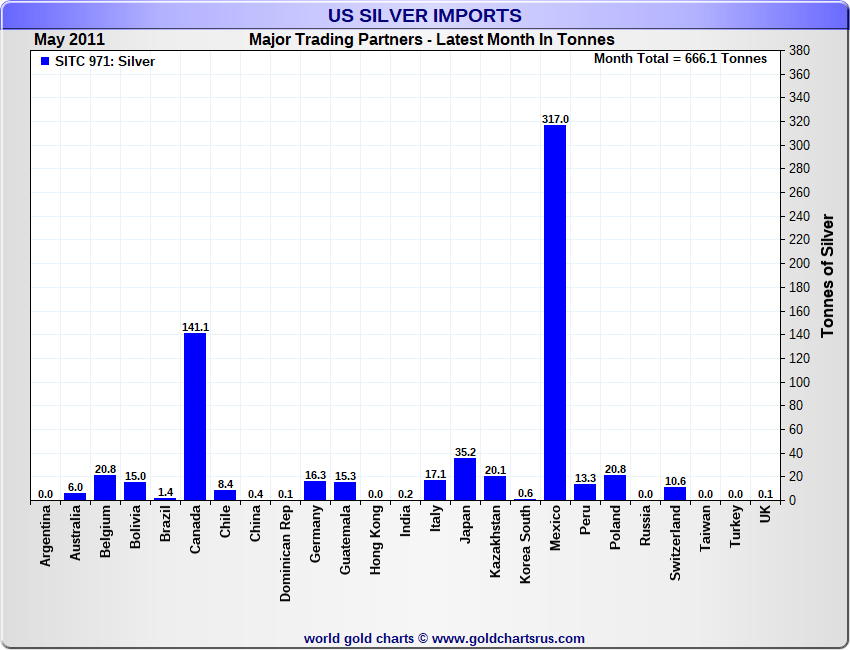Click the 317.0 value above Mexico bar
850x650 pixels.
tap(555, 119)
